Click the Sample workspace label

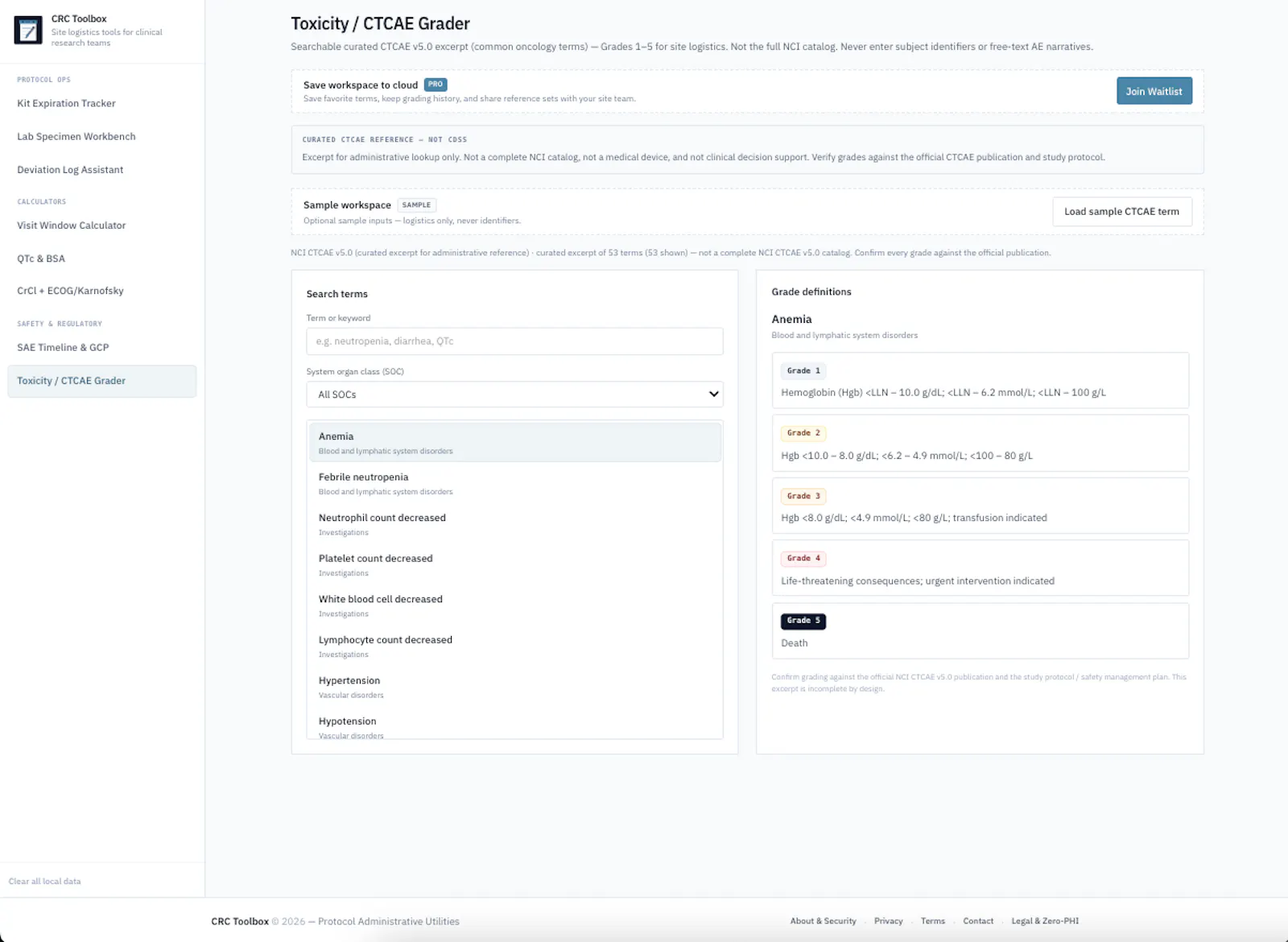tap(347, 205)
